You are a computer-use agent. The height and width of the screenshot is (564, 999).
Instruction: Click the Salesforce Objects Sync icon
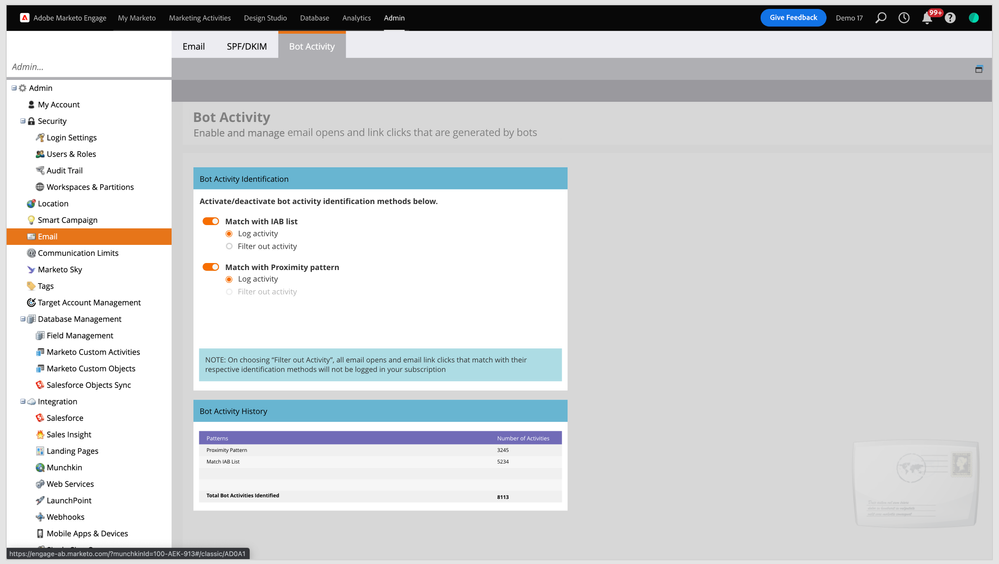(x=40, y=385)
